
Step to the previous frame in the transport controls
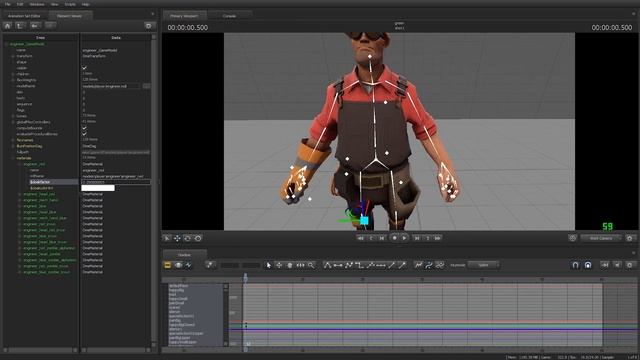[382, 238]
